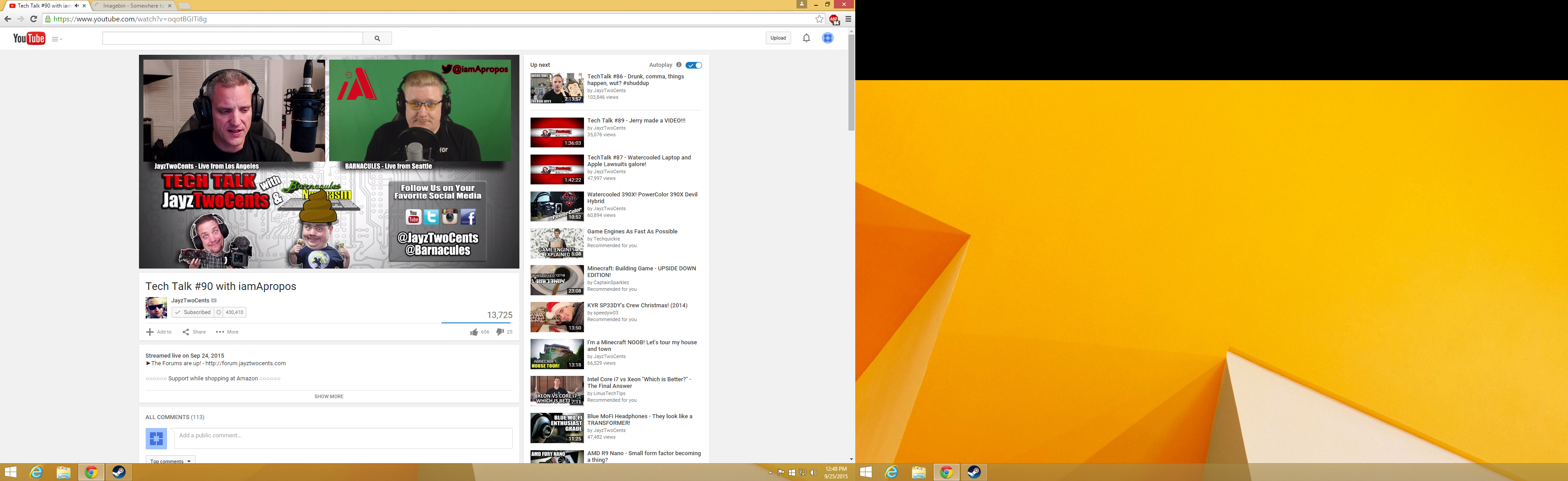Bookmark this page with the star icon

pos(819,19)
